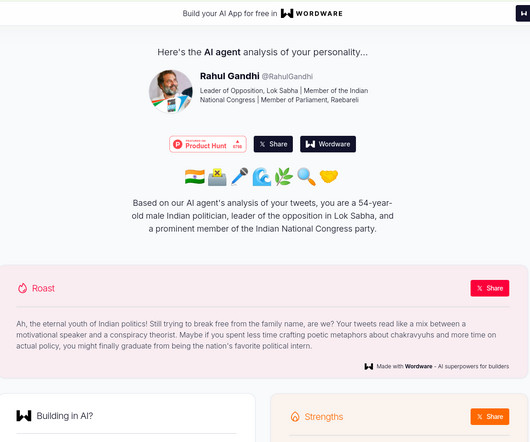
Task: Click the ballot box emoji
Action: pos(217,177)
